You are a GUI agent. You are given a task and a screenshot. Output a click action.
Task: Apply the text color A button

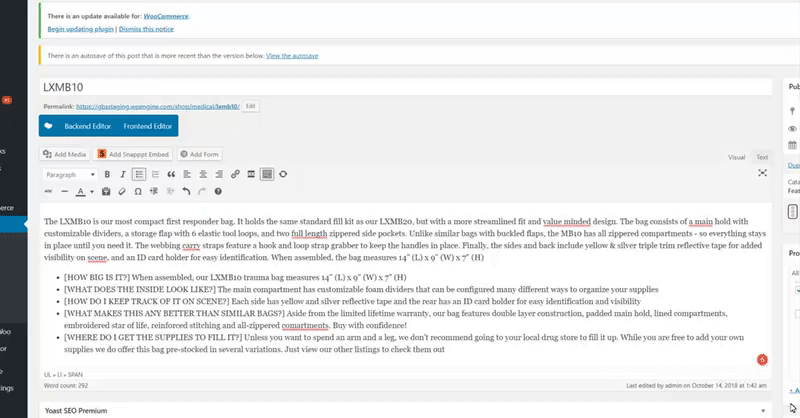coord(81,191)
